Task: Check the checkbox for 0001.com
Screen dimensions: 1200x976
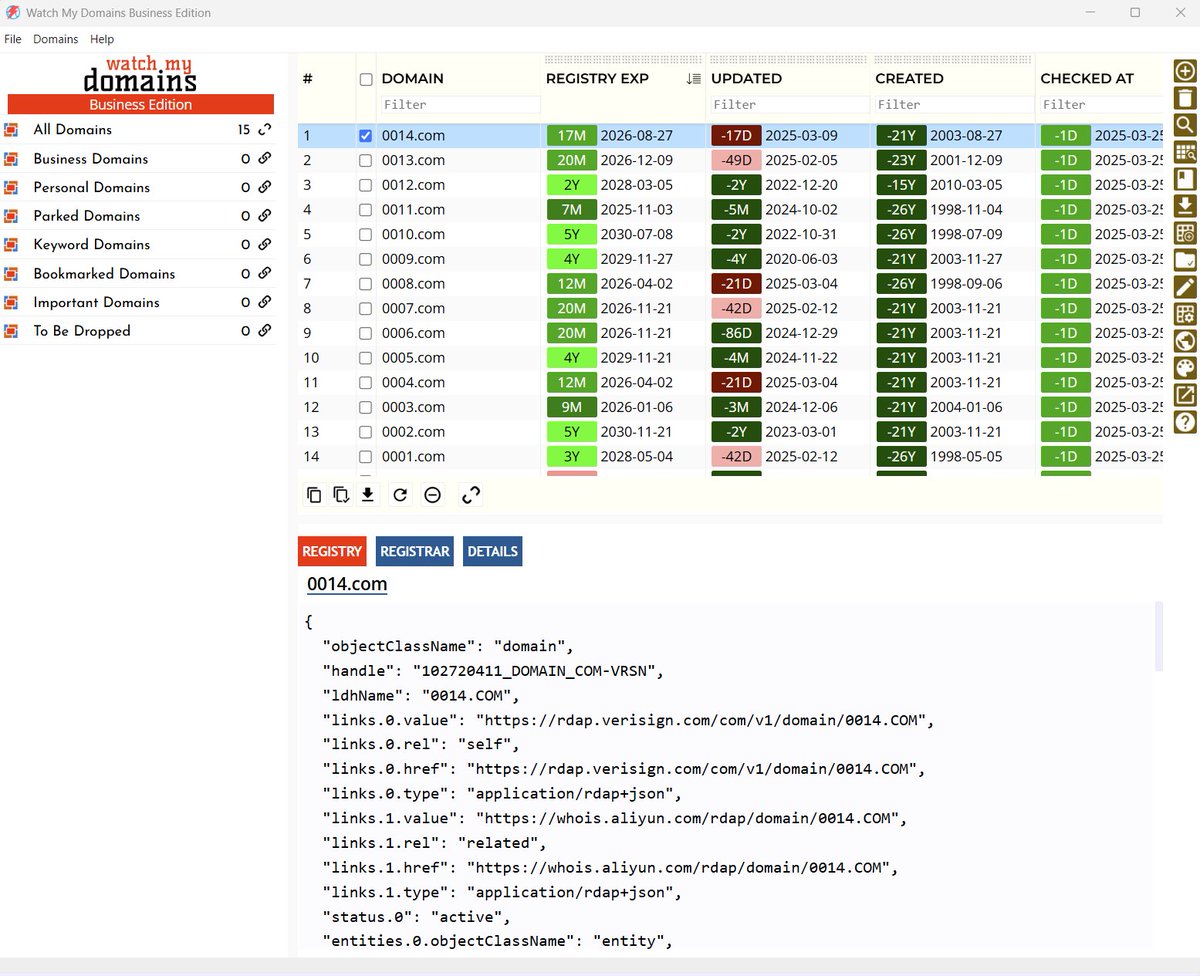Action: (365, 457)
